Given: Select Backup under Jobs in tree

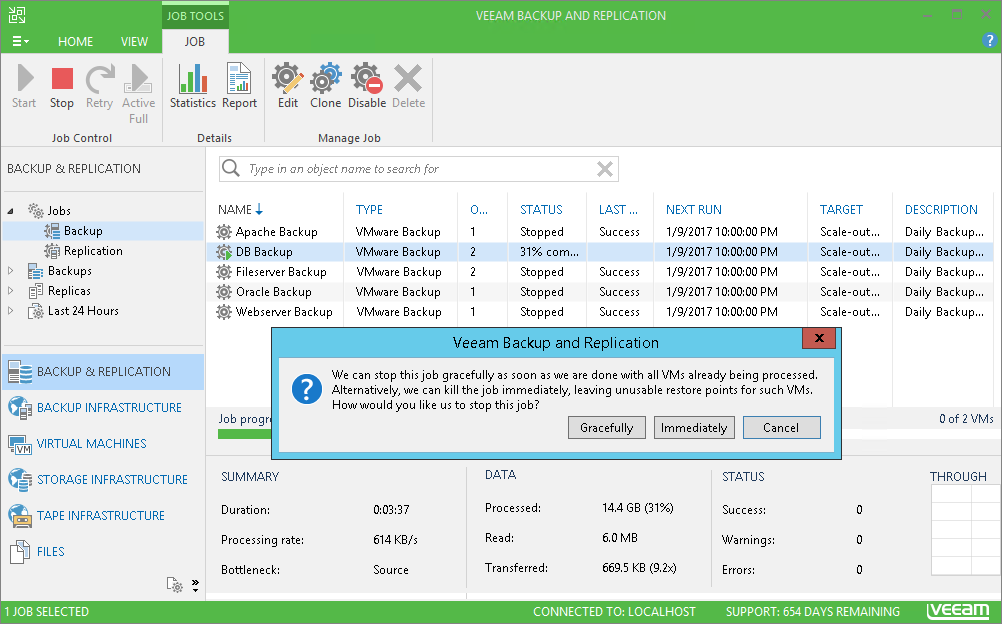Looking at the screenshot, I should coord(83,231).
